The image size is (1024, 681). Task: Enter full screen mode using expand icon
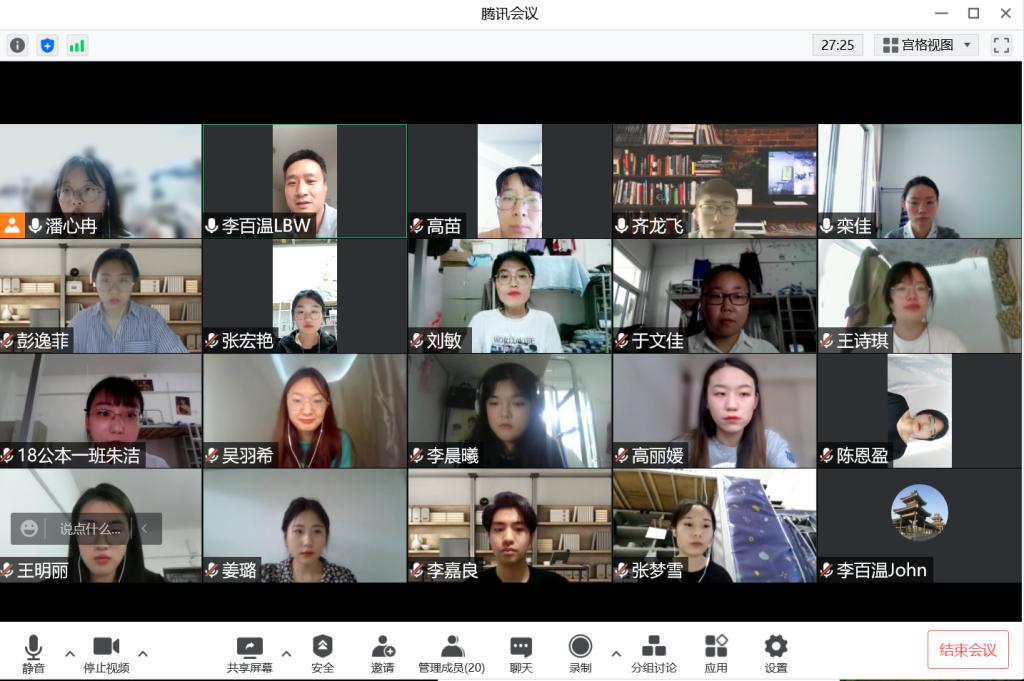[x=1001, y=45]
